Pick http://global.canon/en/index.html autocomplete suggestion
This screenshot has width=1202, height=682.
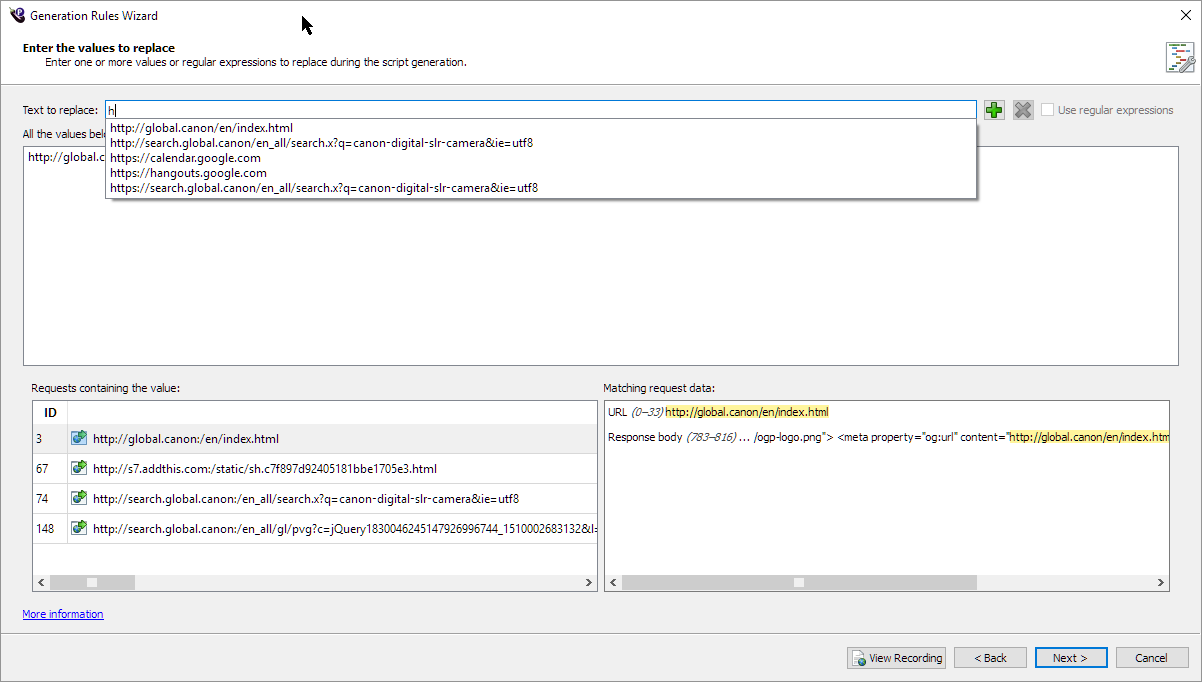[201, 128]
